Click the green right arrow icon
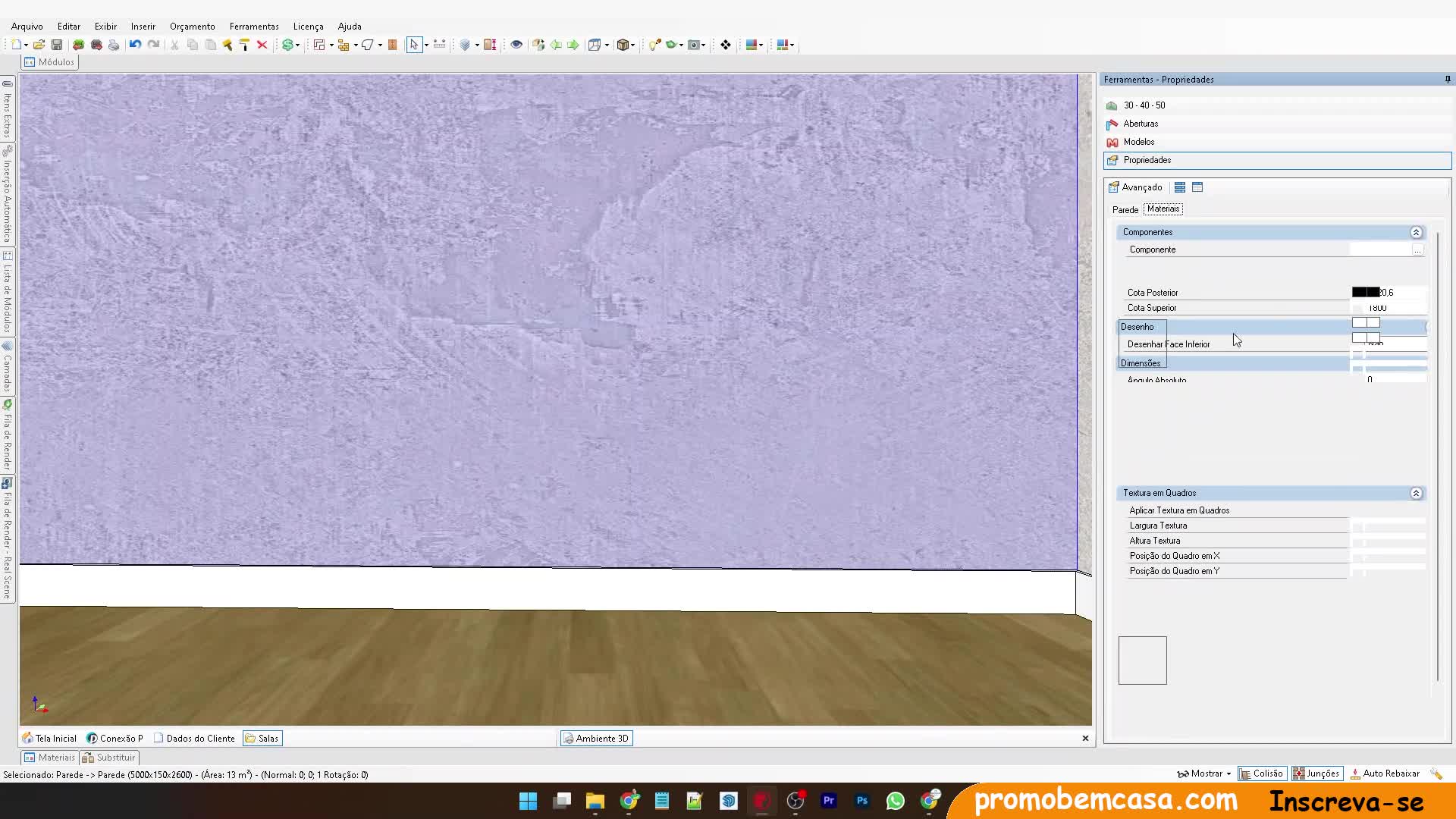Viewport: 1456px width, 819px height. click(x=573, y=45)
